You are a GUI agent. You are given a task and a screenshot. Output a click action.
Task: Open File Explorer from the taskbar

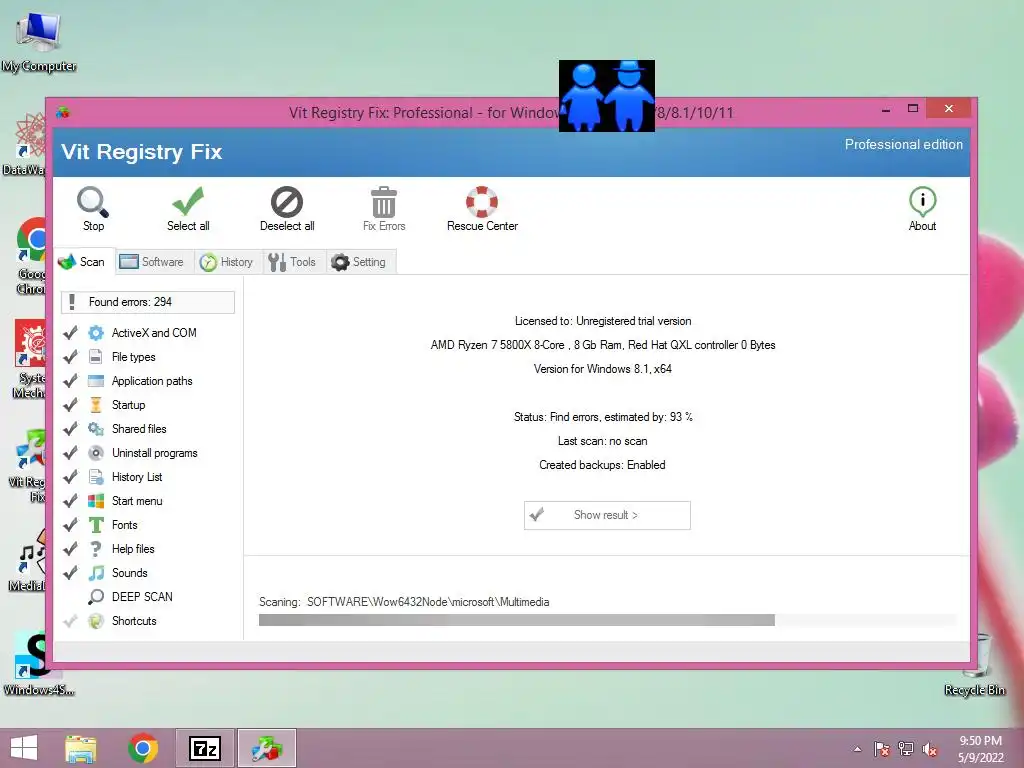(x=80, y=748)
